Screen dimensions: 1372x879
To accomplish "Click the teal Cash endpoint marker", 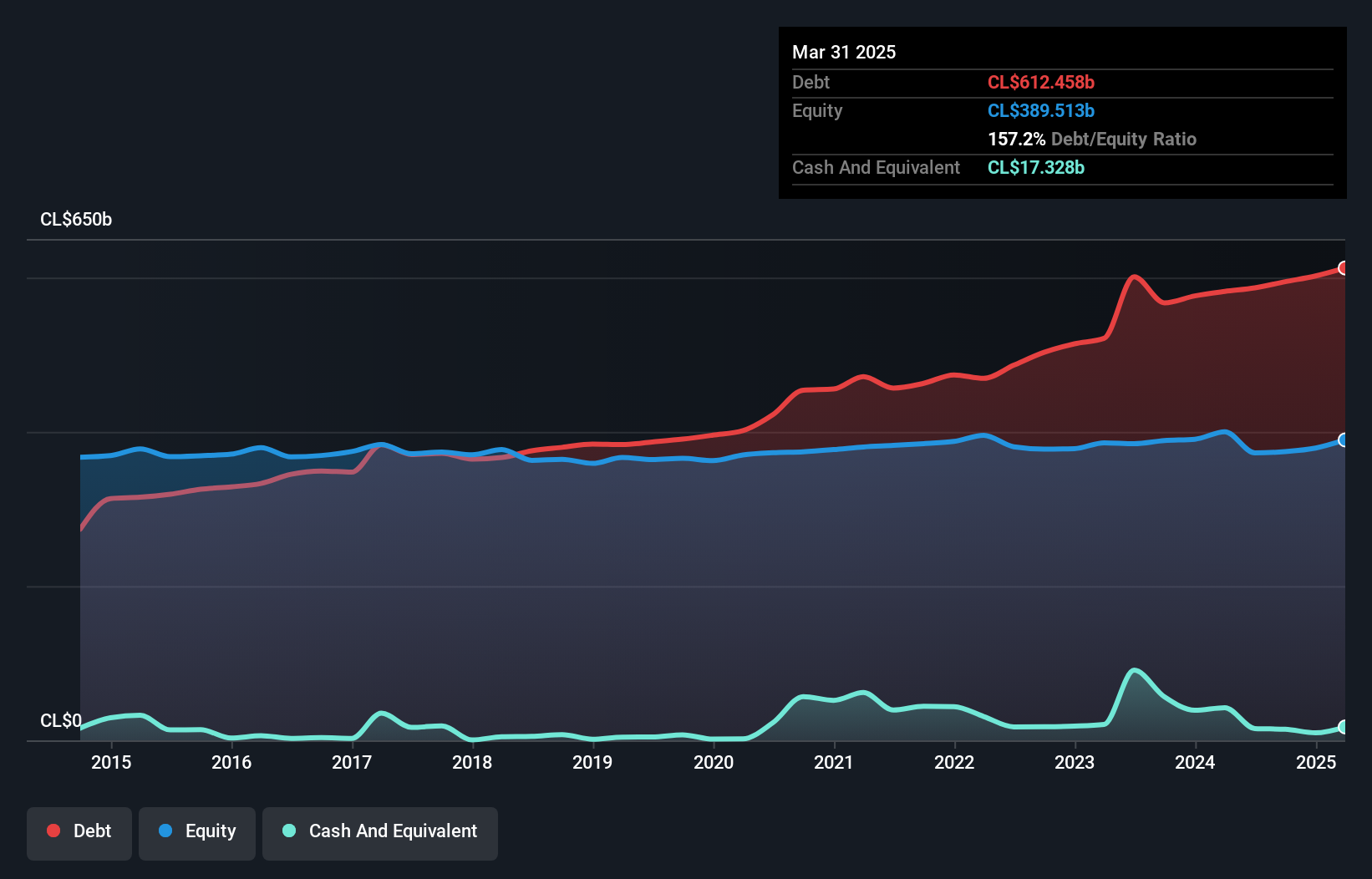I will click(1343, 727).
